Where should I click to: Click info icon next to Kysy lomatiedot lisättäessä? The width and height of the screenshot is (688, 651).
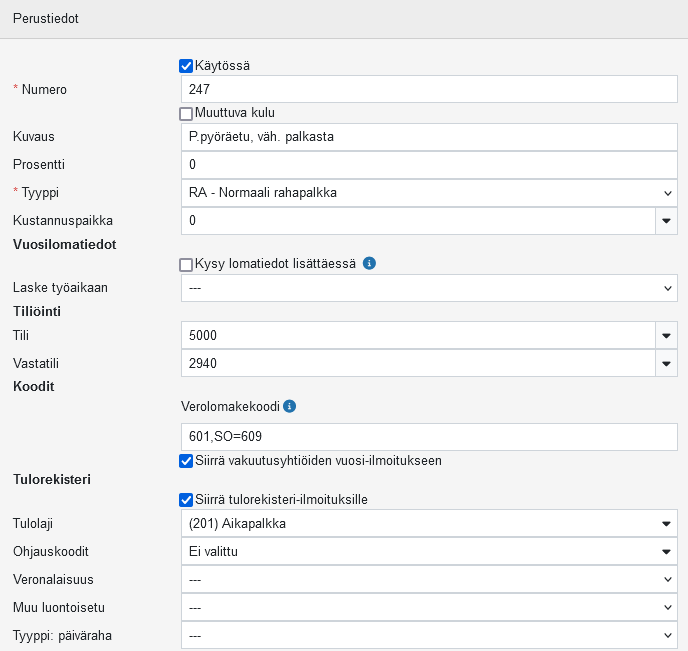(x=369, y=264)
